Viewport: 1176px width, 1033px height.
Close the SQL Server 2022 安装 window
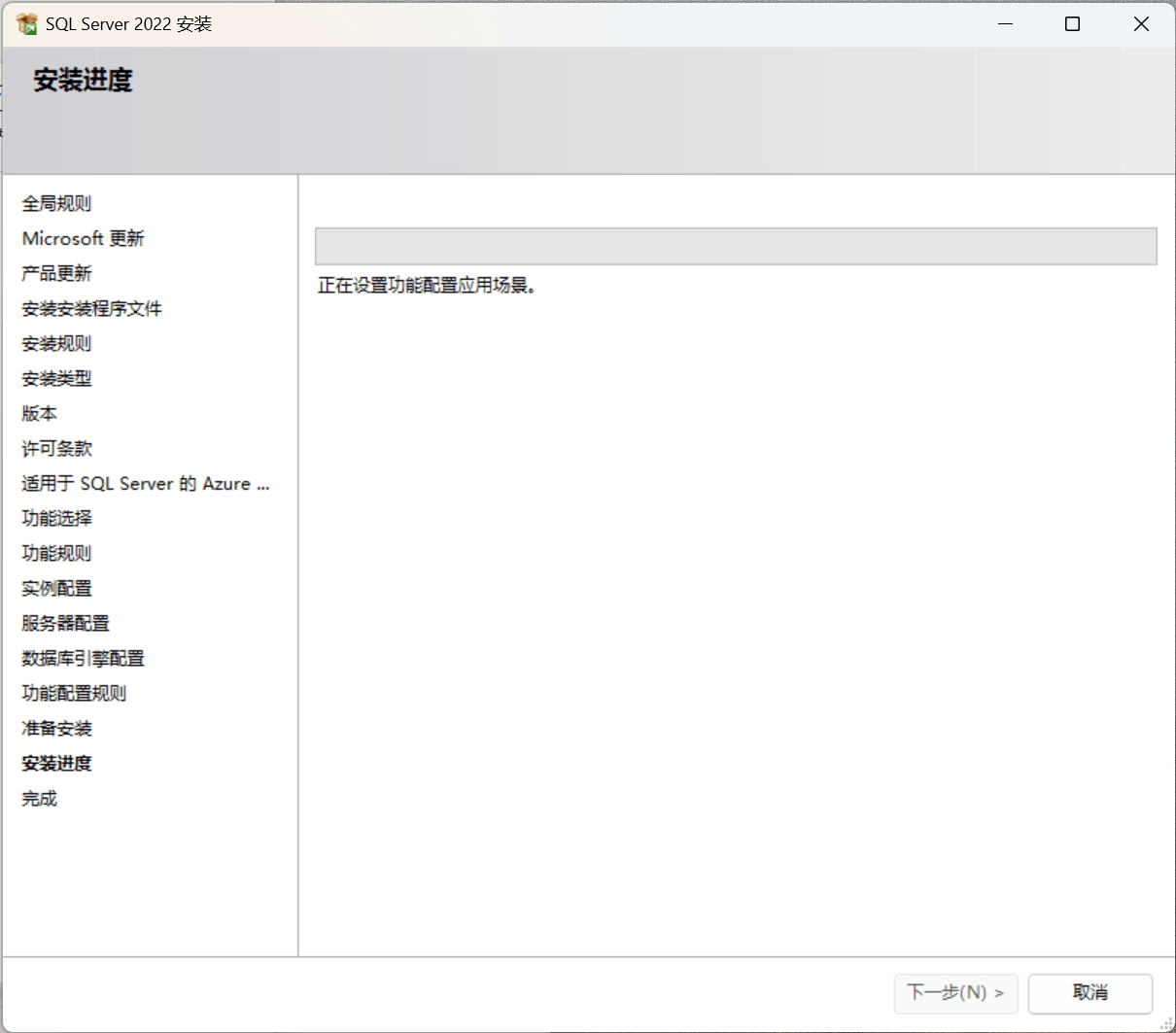click(x=1141, y=23)
